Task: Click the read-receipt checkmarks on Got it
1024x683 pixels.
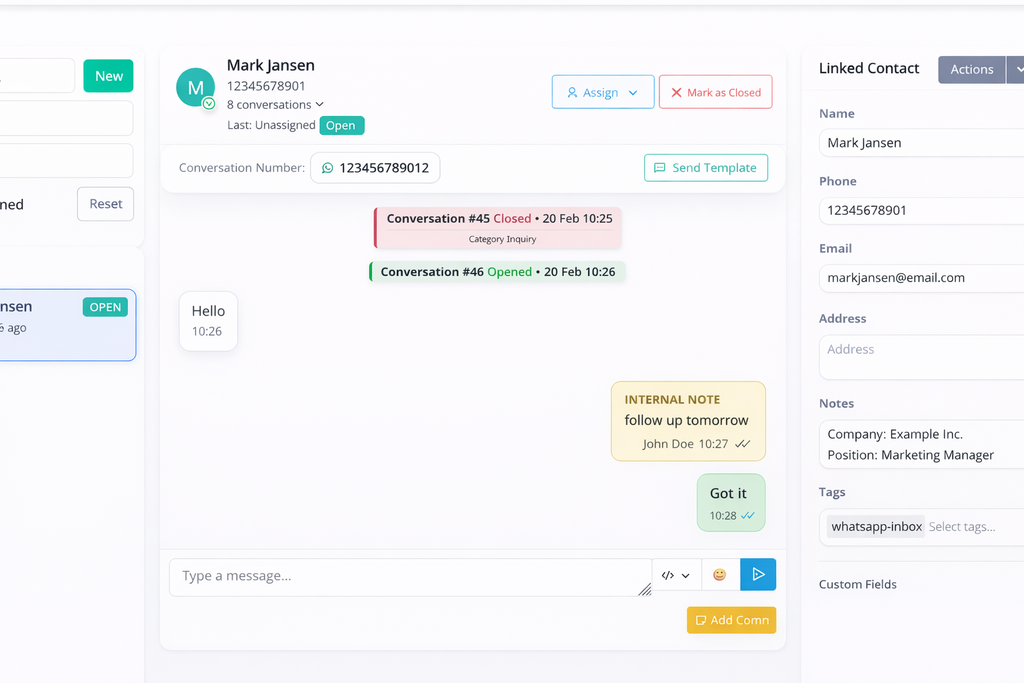Action: point(748,516)
